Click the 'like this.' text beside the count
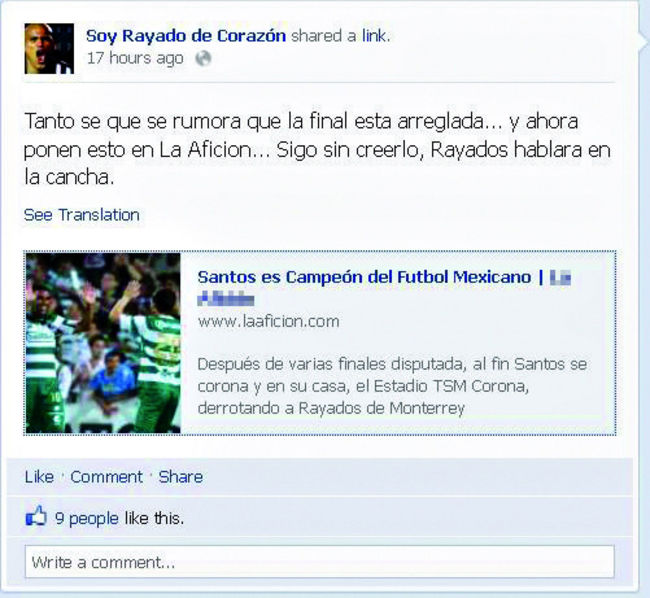The height and width of the screenshot is (598, 650). (x=154, y=518)
